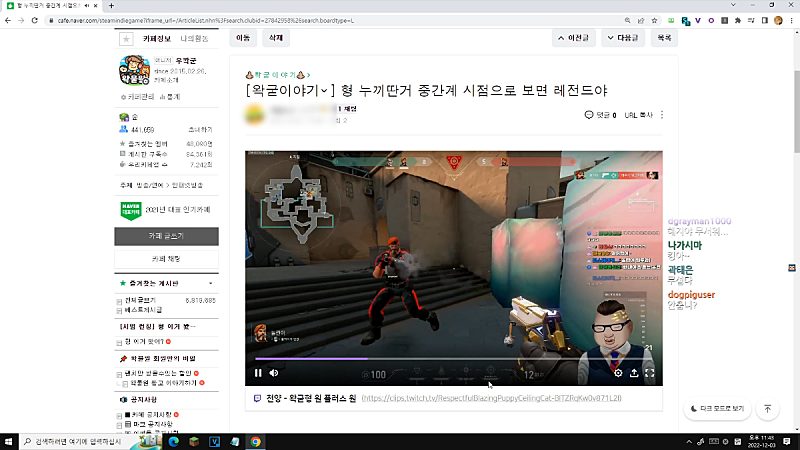800x450 pixels.
Task: Open 베스트게시글 board in sidebar
Action: 143,310
